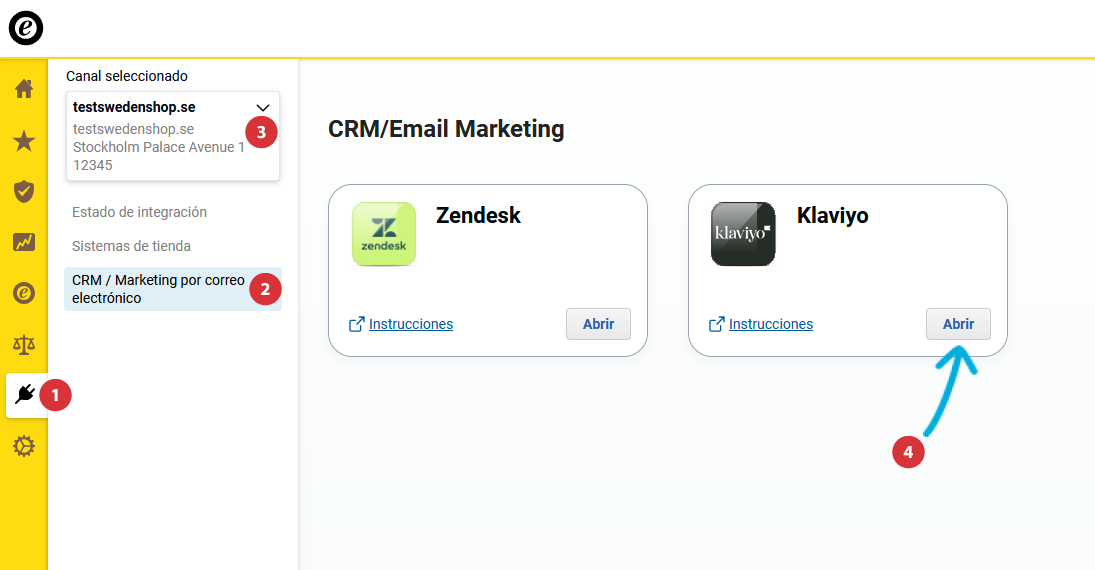Click the Klaviyo card title

pos(832,215)
